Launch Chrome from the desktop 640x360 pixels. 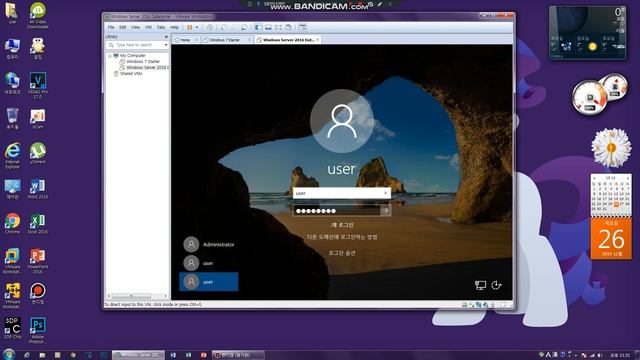click(x=12, y=223)
